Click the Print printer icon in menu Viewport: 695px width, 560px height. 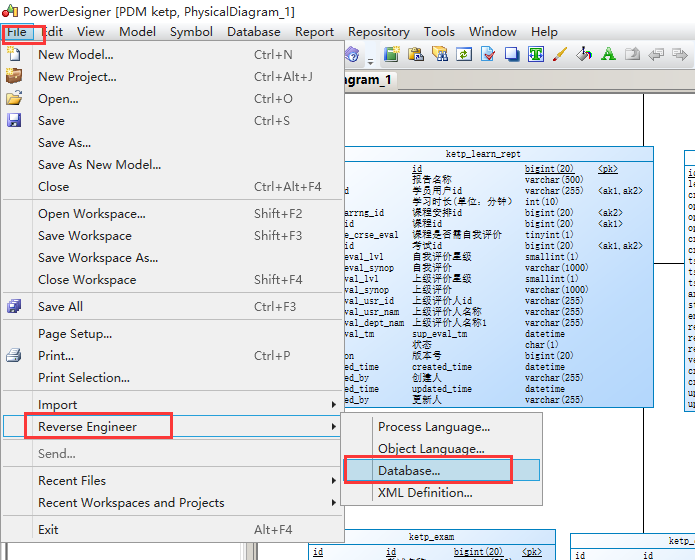(14, 355)
